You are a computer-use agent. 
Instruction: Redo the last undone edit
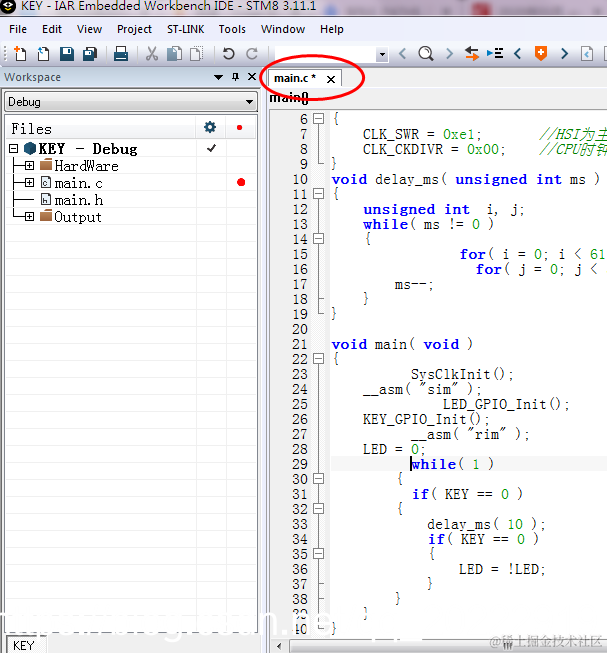tap(251, 54)
